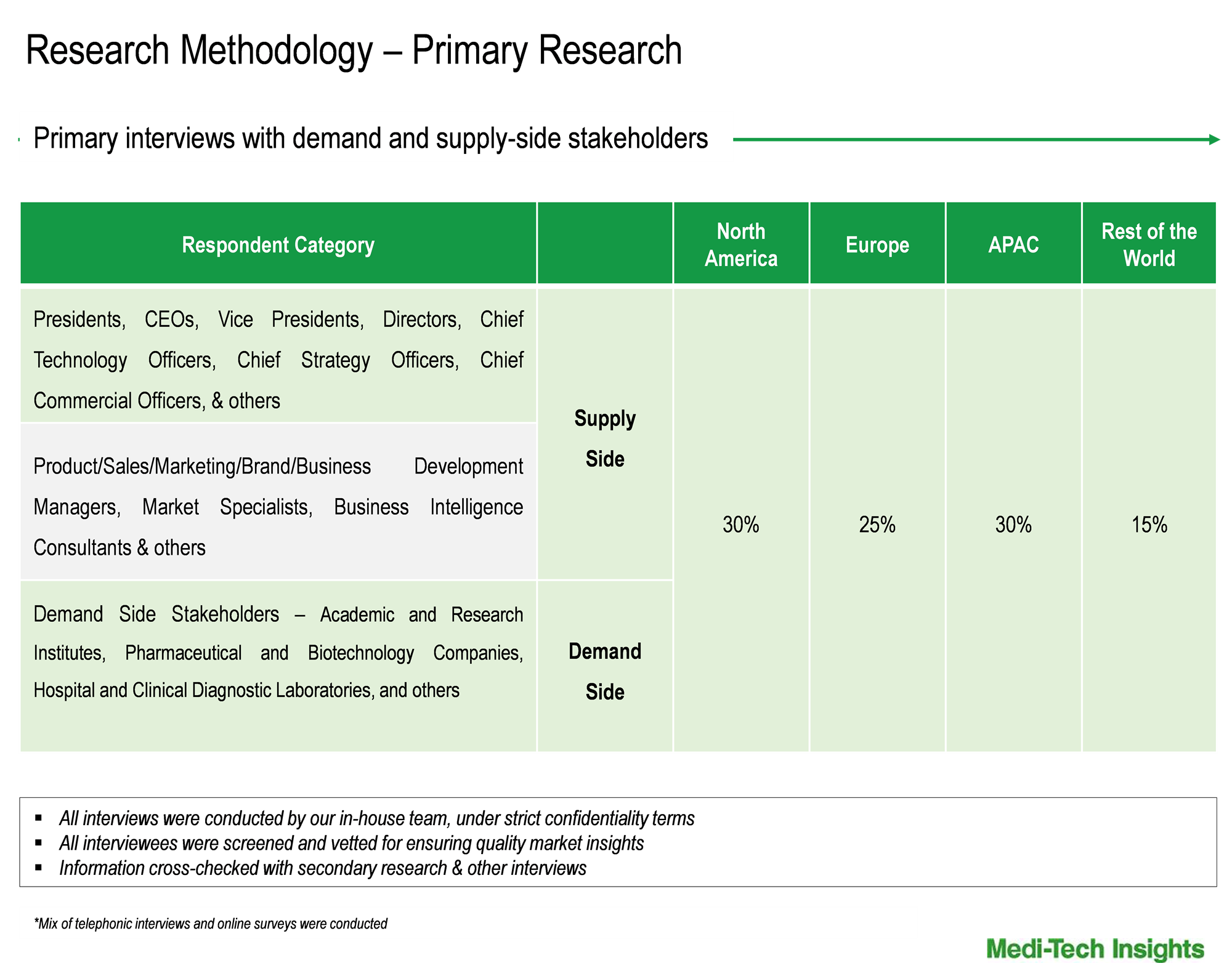Viewport: 1232px width, 963px height.
Task: Select the note 'Information cross-checked with secondary research'
Action: (x=322, y=868)
